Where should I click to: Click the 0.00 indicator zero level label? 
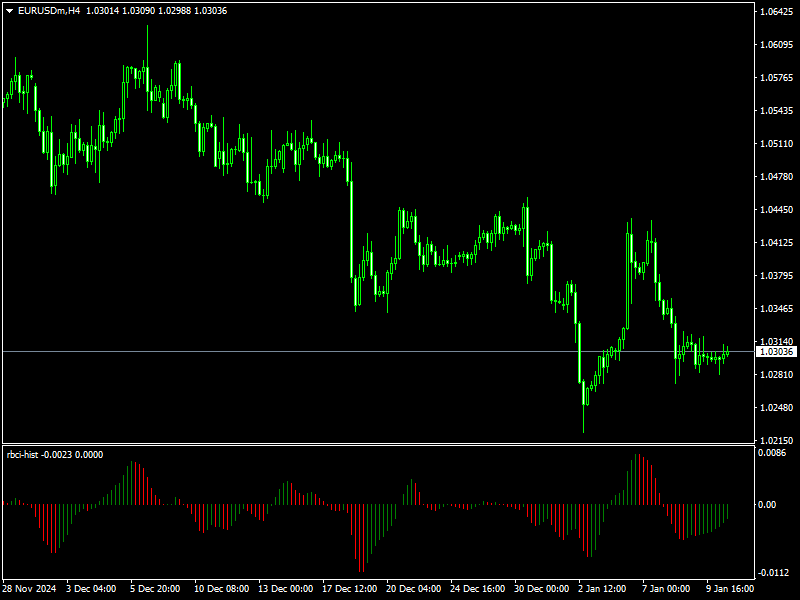[x=767, y=505]
